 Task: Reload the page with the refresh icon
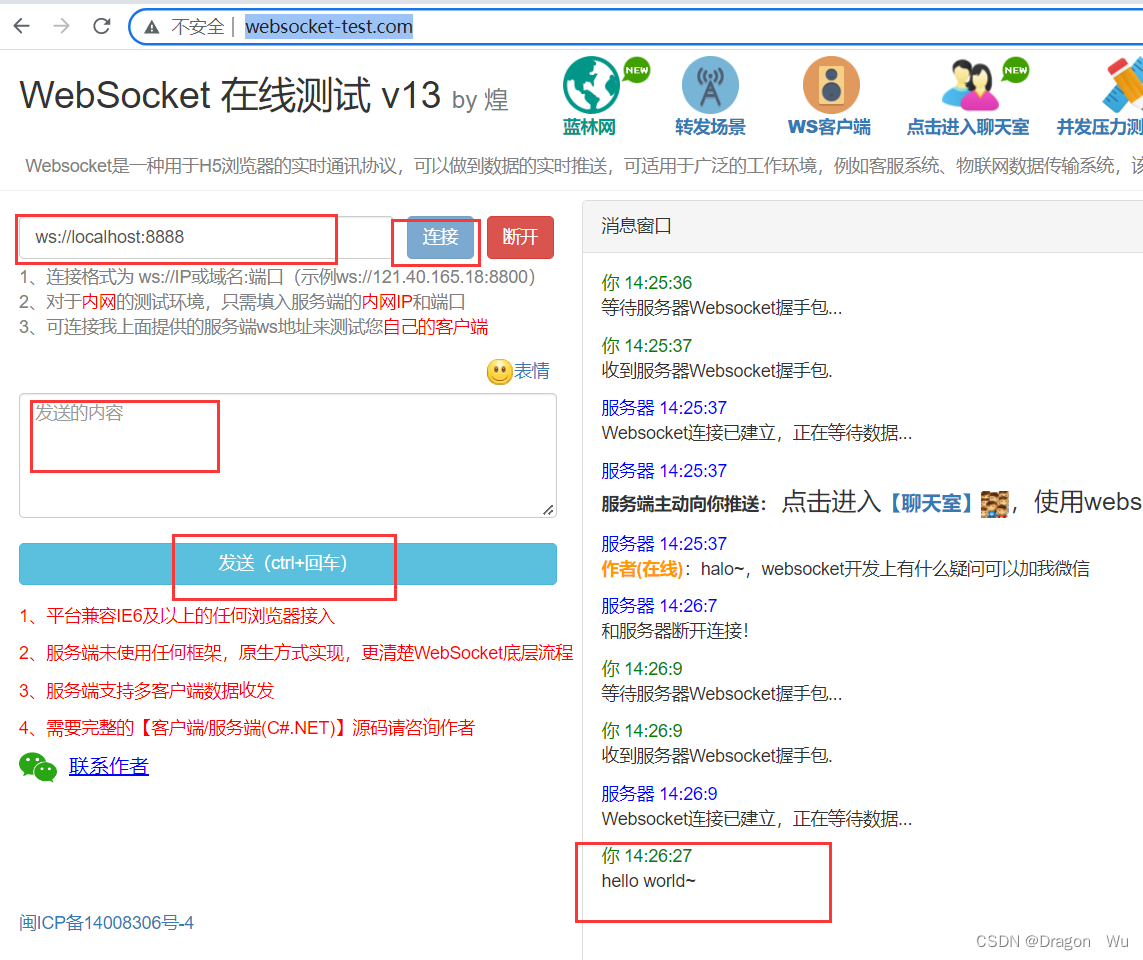click(102, 26)
